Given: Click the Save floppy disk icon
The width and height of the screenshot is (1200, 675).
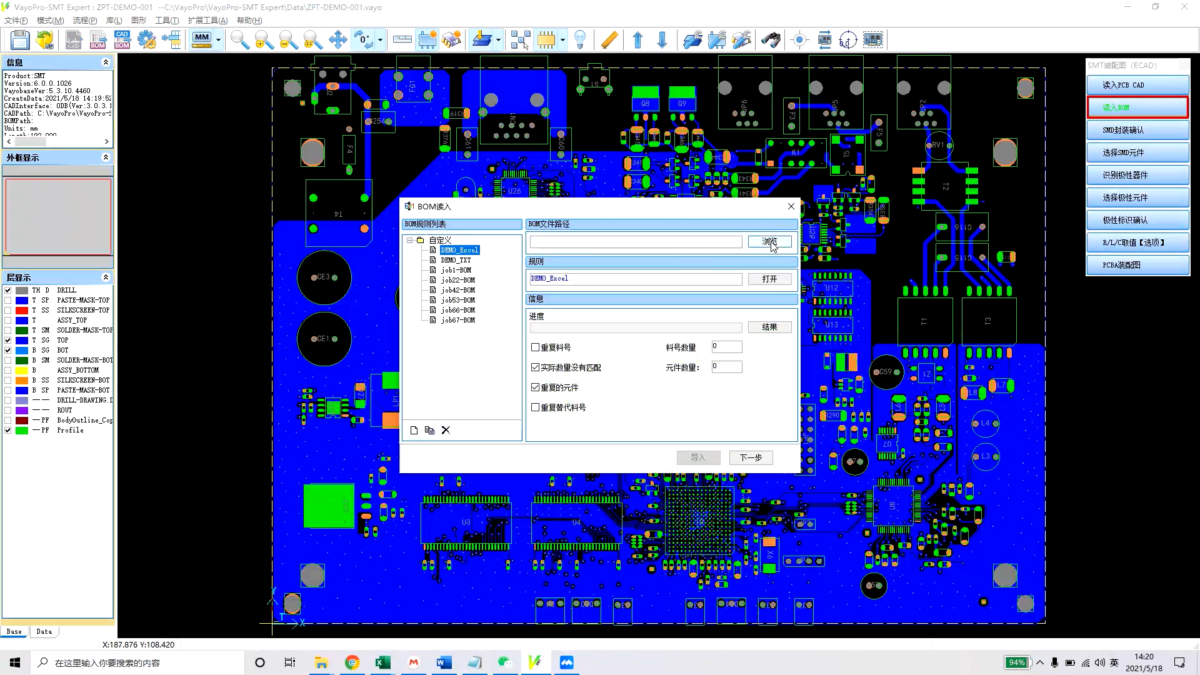Looking at the screenshot, I should point(20,40).
